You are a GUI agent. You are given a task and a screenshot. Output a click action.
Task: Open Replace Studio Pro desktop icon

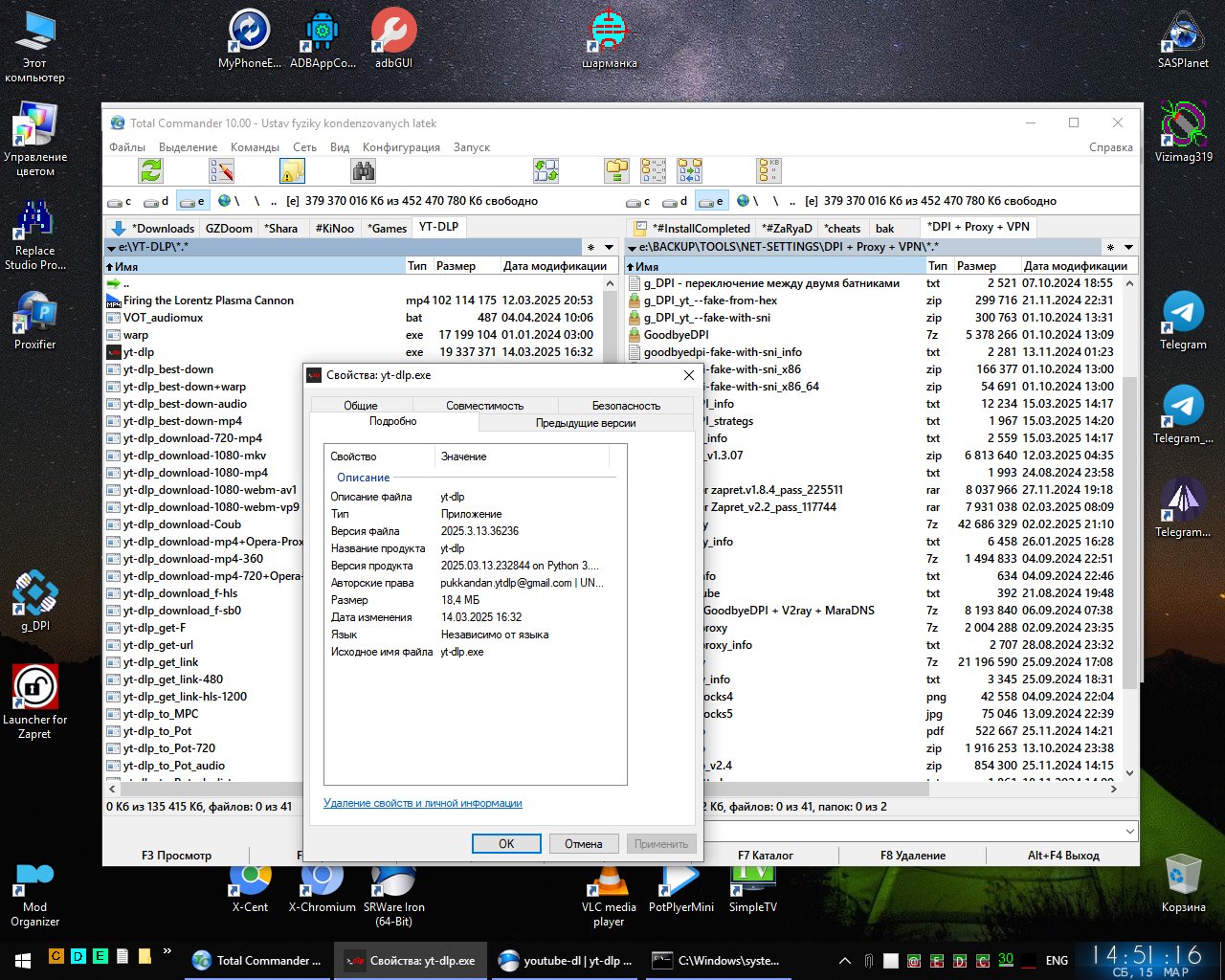[x=34, y=234]
